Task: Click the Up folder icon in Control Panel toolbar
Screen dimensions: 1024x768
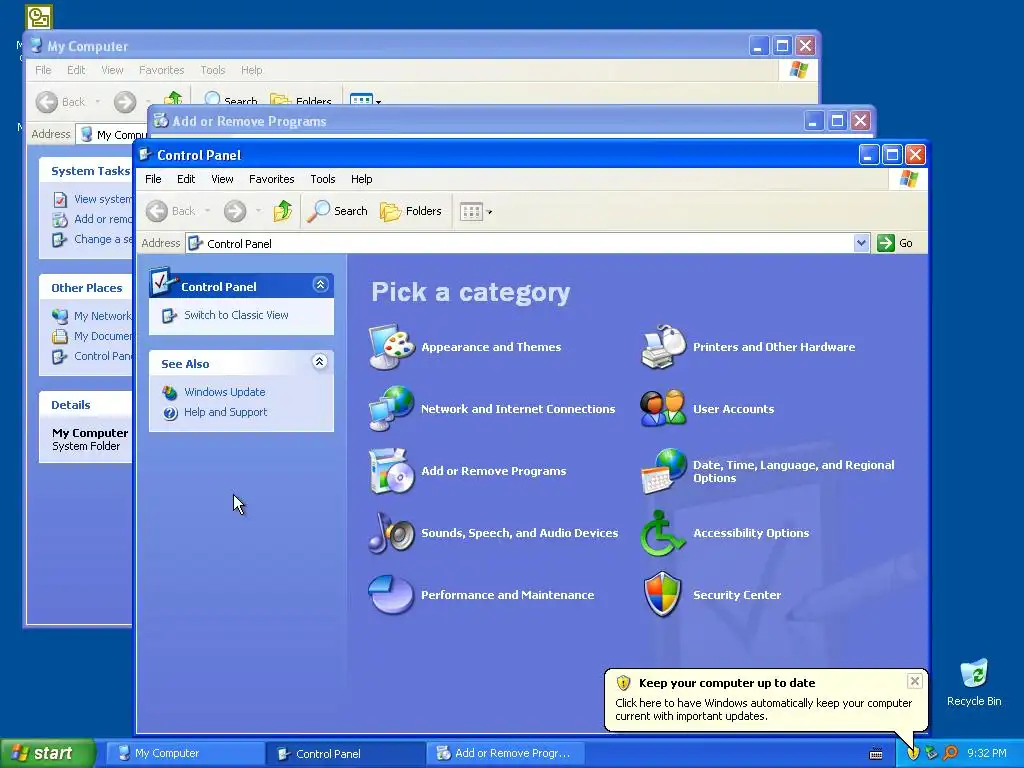Action: (283, 211)
